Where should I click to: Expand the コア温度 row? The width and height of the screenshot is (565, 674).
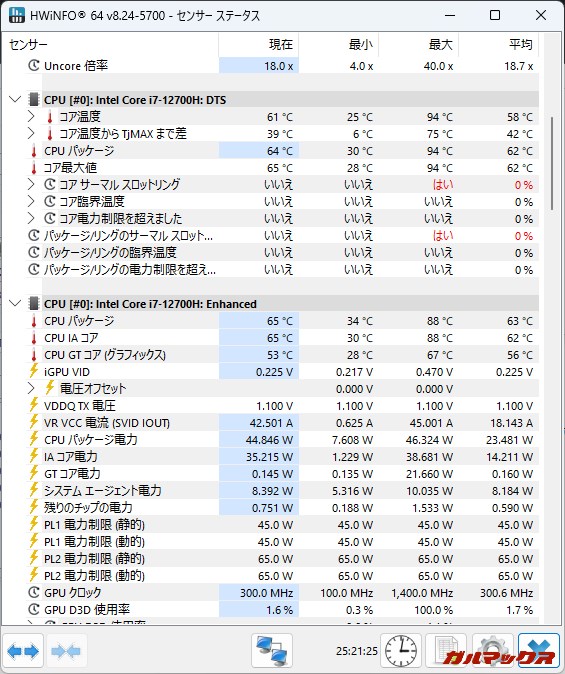pos(31,116)
